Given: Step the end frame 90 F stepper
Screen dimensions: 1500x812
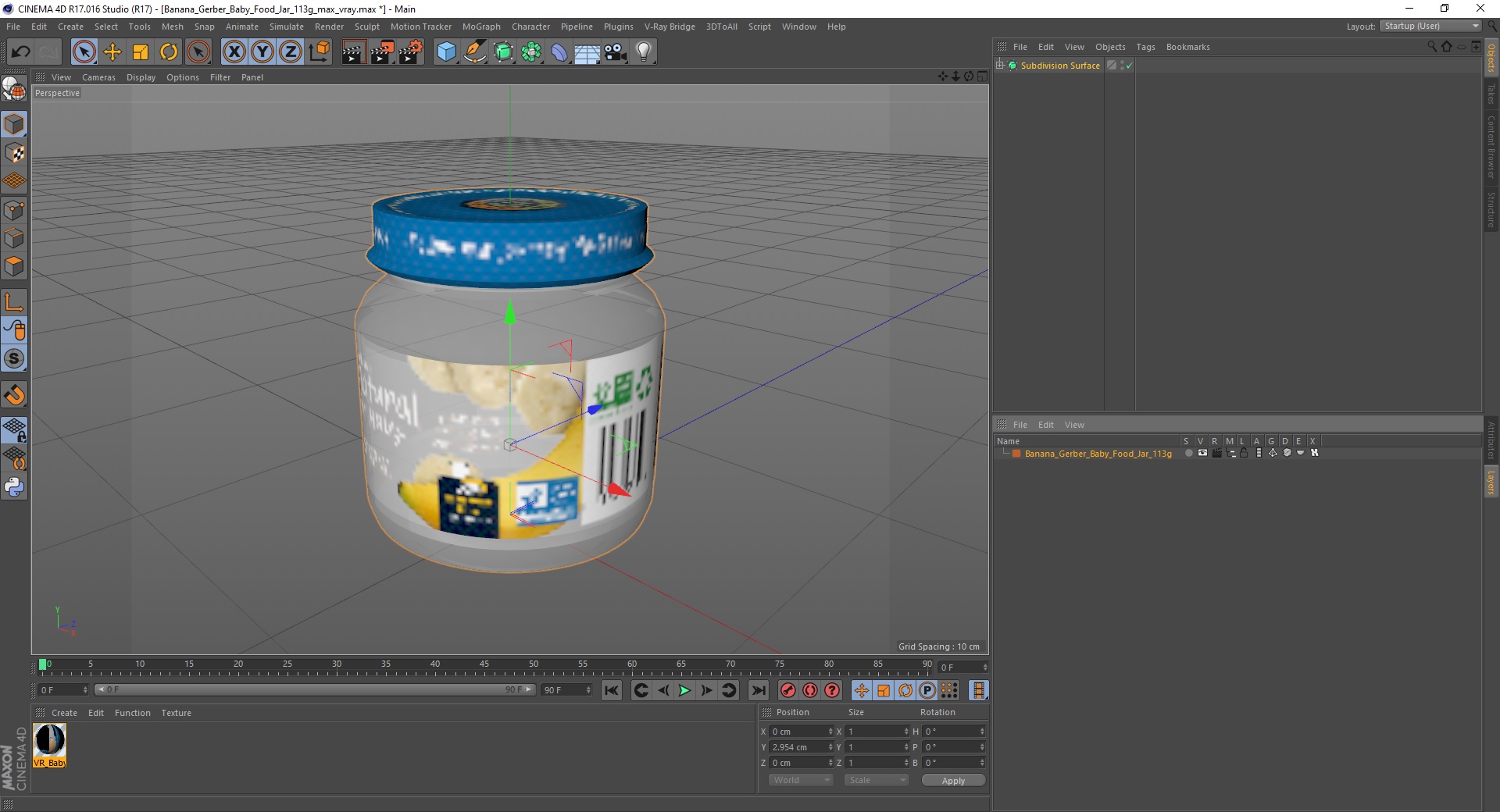Looking at the screenshot, I should point(588,690).
